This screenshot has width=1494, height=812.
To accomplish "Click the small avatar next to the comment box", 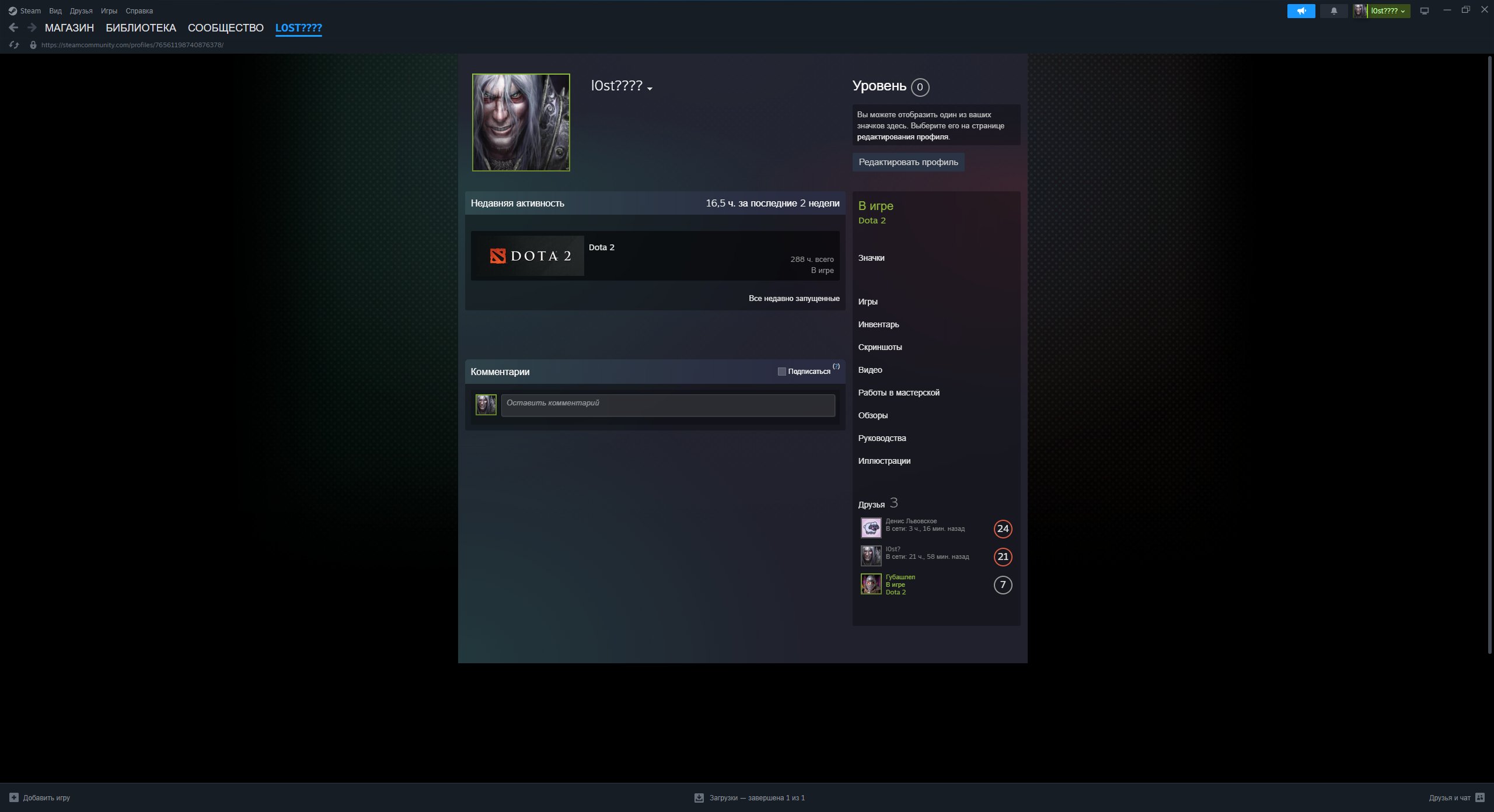I will (x=486, y=405).
